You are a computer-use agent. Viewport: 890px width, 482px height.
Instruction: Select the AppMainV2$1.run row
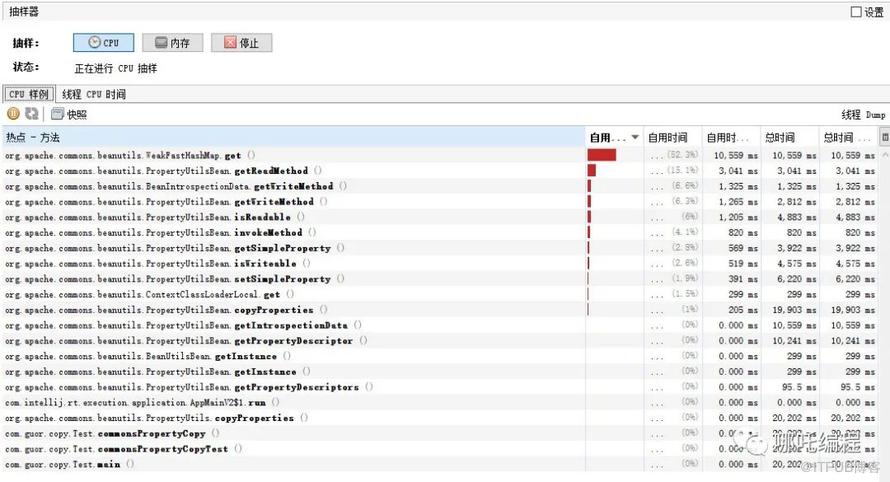(441, 403)
